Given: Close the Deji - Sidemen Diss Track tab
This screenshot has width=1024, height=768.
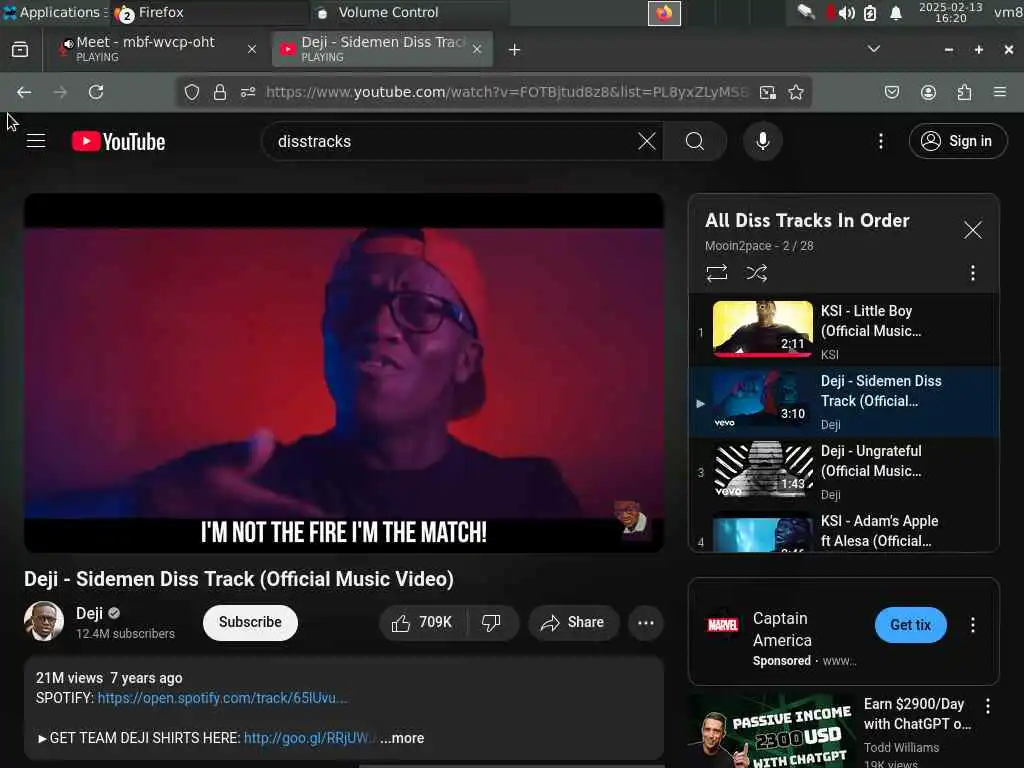Looking at the screenshot, I should click(477, 49).
